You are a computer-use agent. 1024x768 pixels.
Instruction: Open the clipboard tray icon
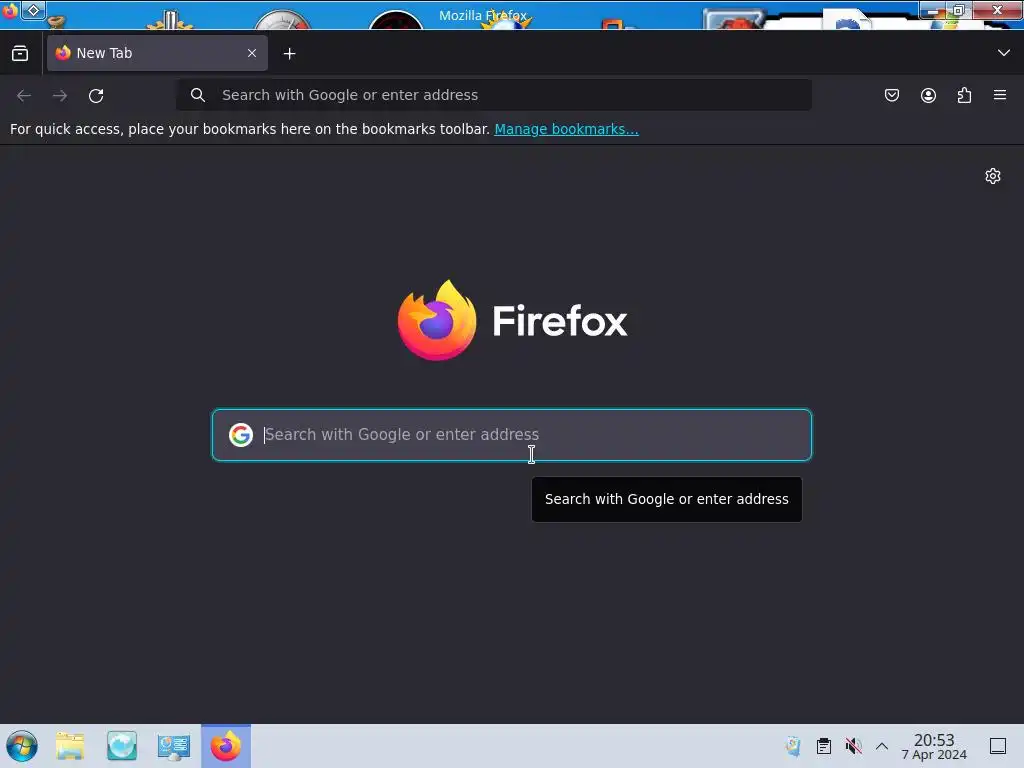pyautogui.click(x=824, y=746)
